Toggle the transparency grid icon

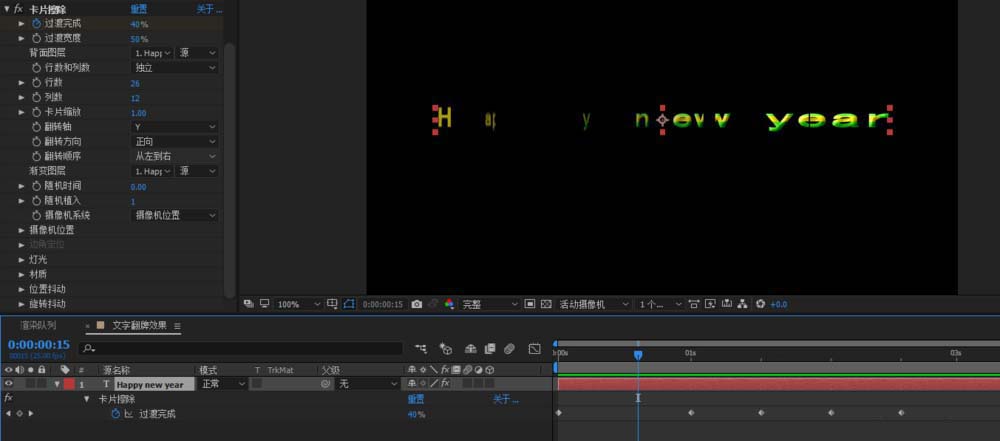point(546,304)
